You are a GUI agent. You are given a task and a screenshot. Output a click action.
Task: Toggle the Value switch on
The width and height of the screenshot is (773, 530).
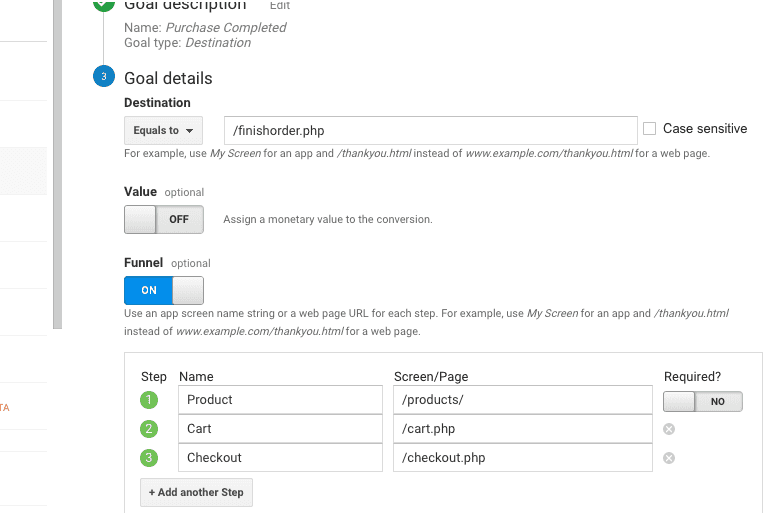tap(163, 219)
